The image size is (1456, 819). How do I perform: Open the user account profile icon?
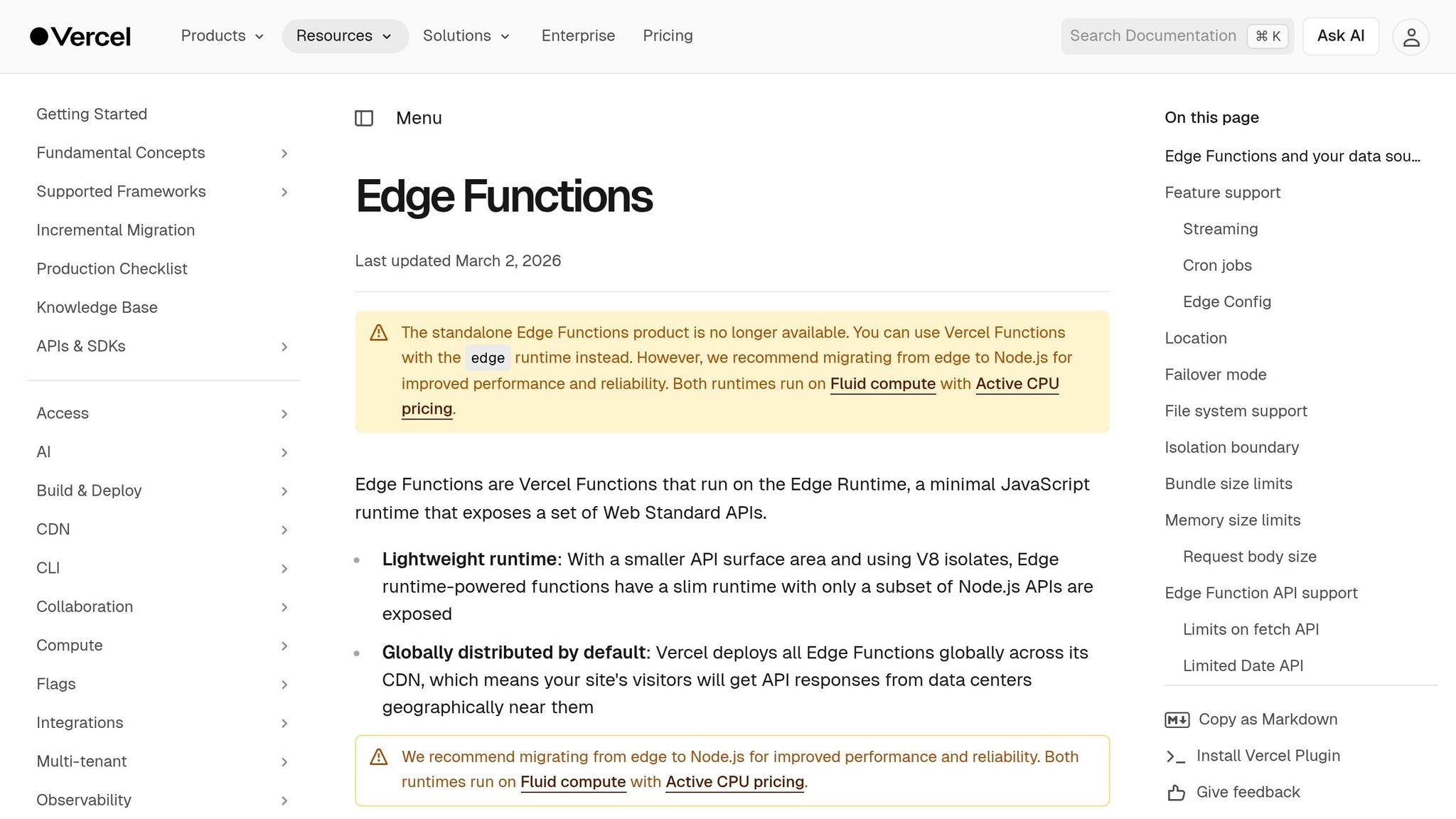pos(1410,36)
